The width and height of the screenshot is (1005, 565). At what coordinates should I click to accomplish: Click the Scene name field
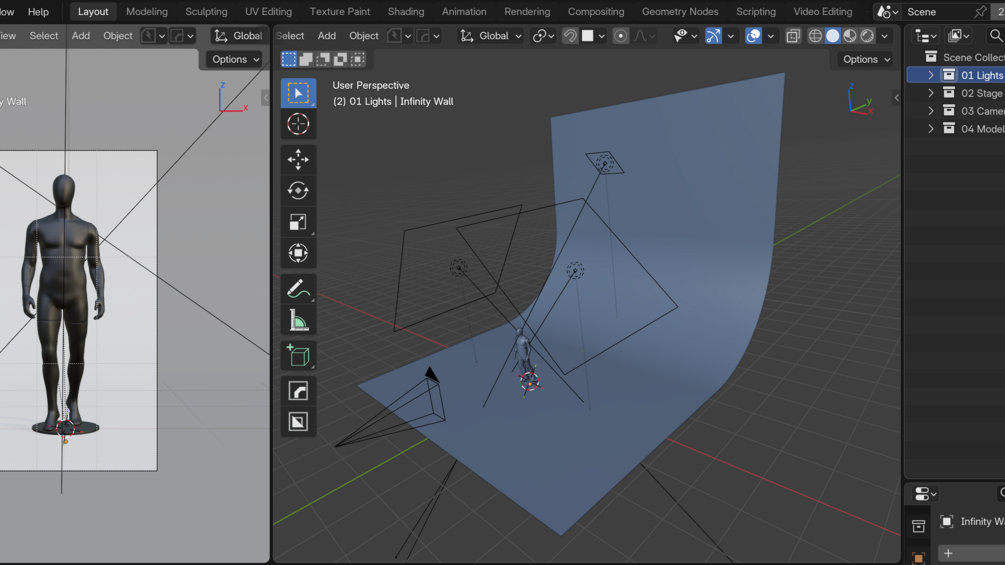[938, 12]
